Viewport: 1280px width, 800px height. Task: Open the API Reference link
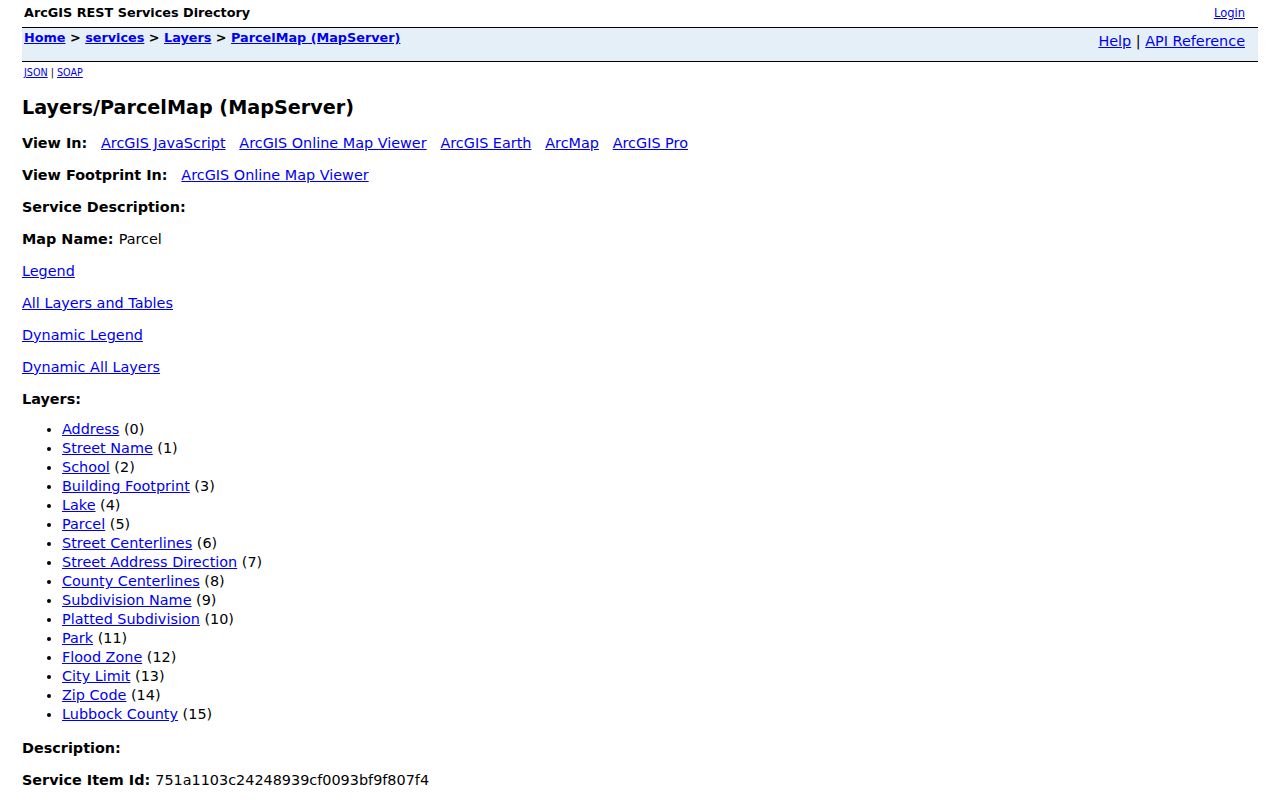[x=1195, y=41]
